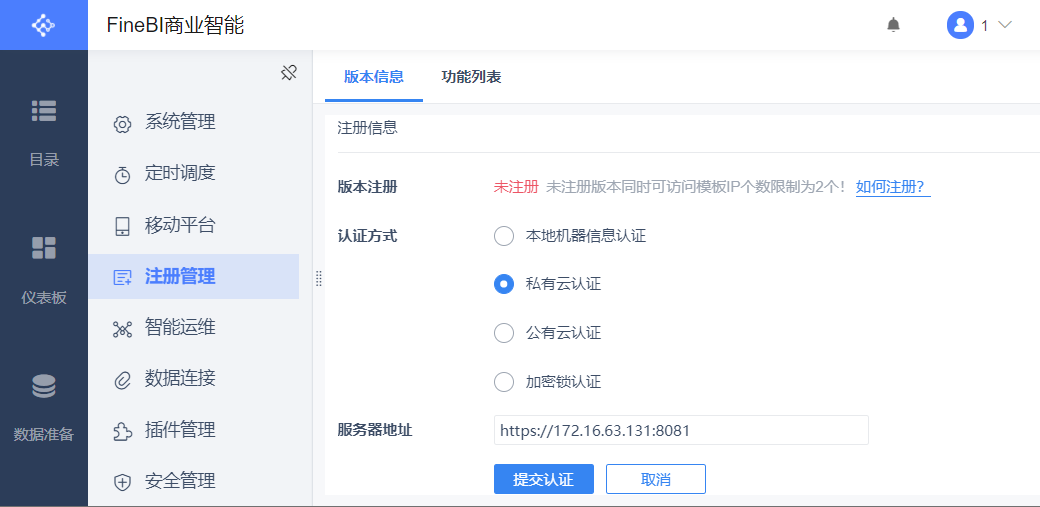
Task: Click the notification bell icon
Action: [x=893, y=25]
